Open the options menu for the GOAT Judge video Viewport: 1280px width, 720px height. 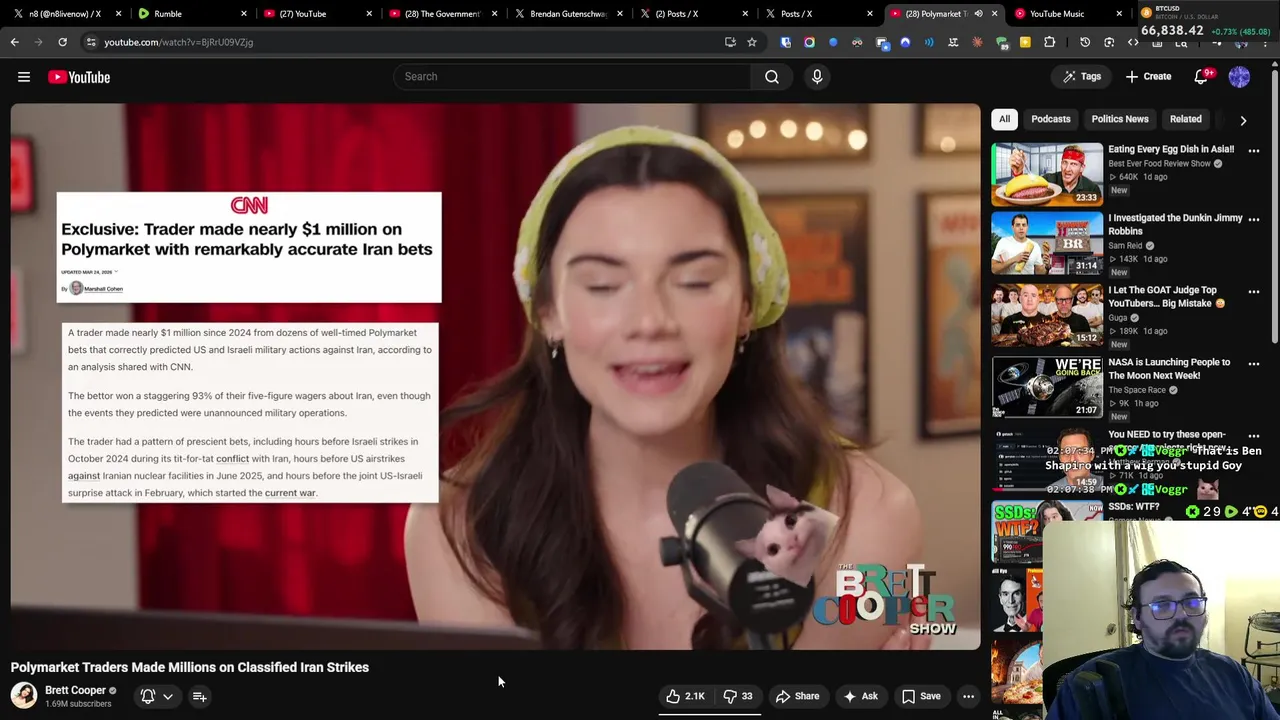[x=1253, y=292]
